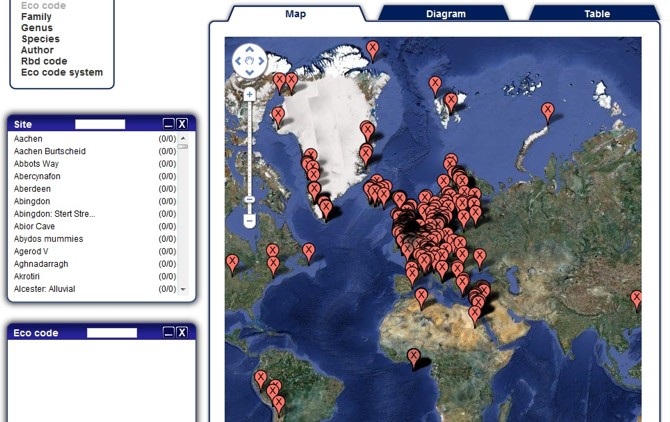Zoom in with the plus button
Image resolution: width=670 pixels, height=422 pixels.
coord(250,94)
